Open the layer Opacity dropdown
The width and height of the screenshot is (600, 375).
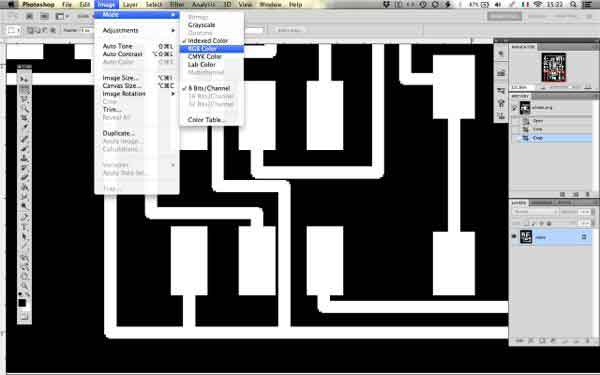(593, 212)
